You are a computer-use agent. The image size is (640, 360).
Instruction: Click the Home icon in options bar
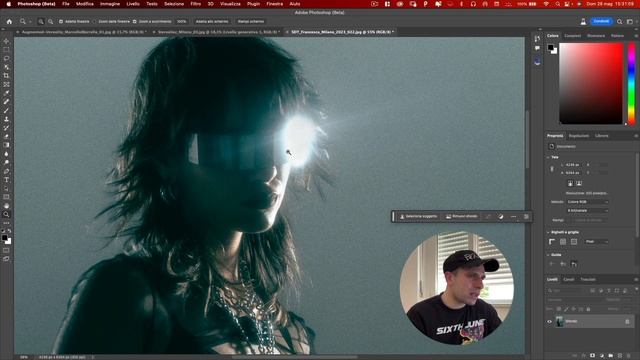pos(9,22)
